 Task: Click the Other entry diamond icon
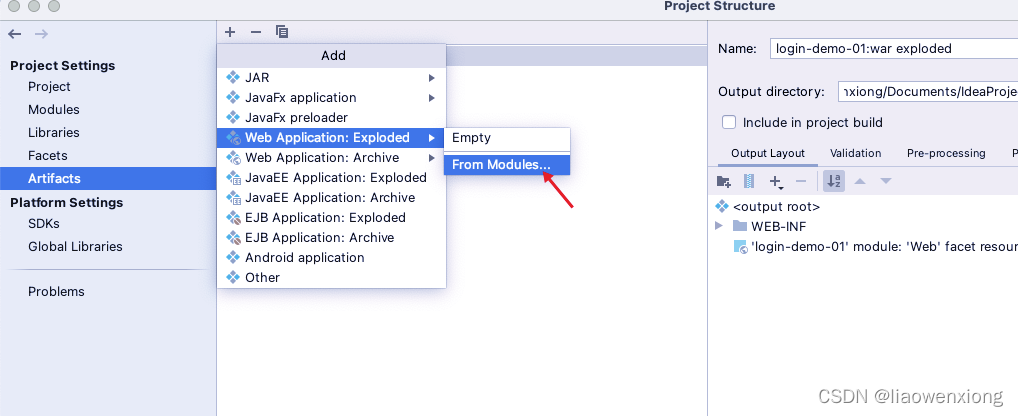point(232,278)
